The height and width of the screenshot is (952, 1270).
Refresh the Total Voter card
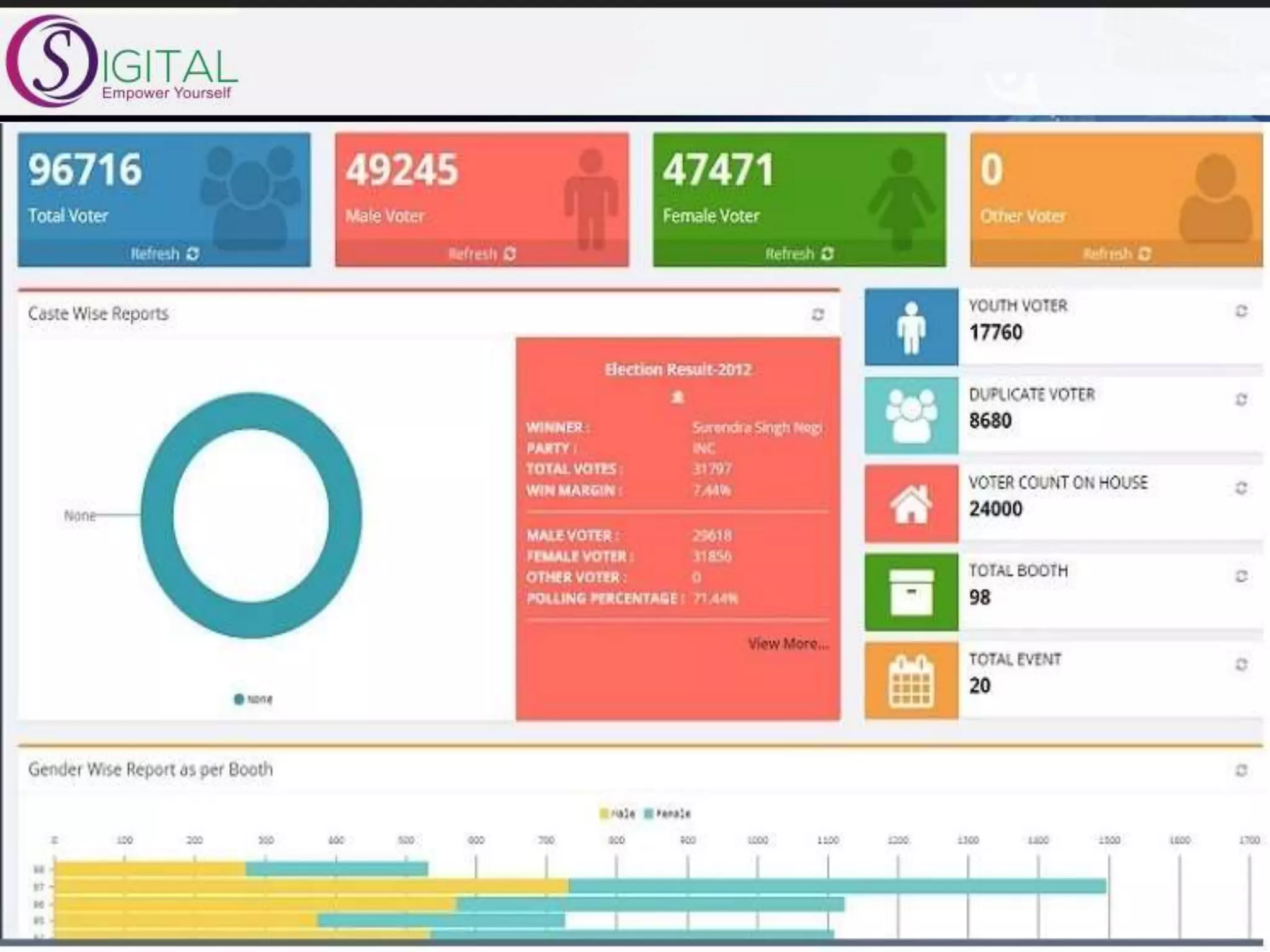164,253
